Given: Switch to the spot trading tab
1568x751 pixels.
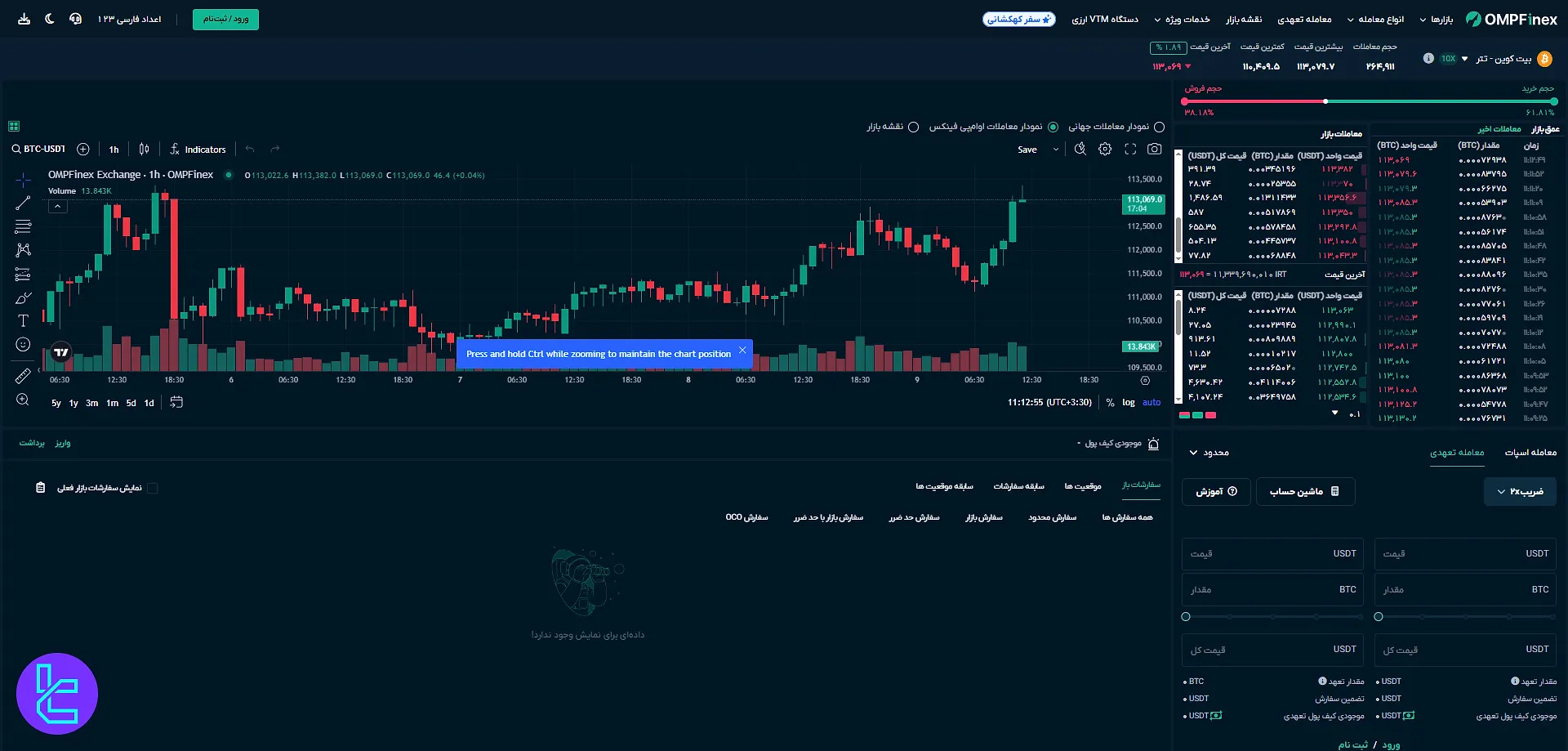Looking at the screenshot, I should click(x=1530, y=453).
